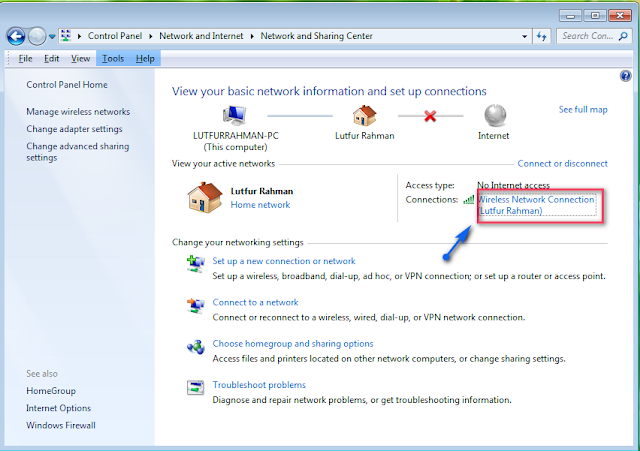Expand arrow after Control Panel breadcrumb
This screenshot has height=451, width=640.
click(x=151, y=36)
